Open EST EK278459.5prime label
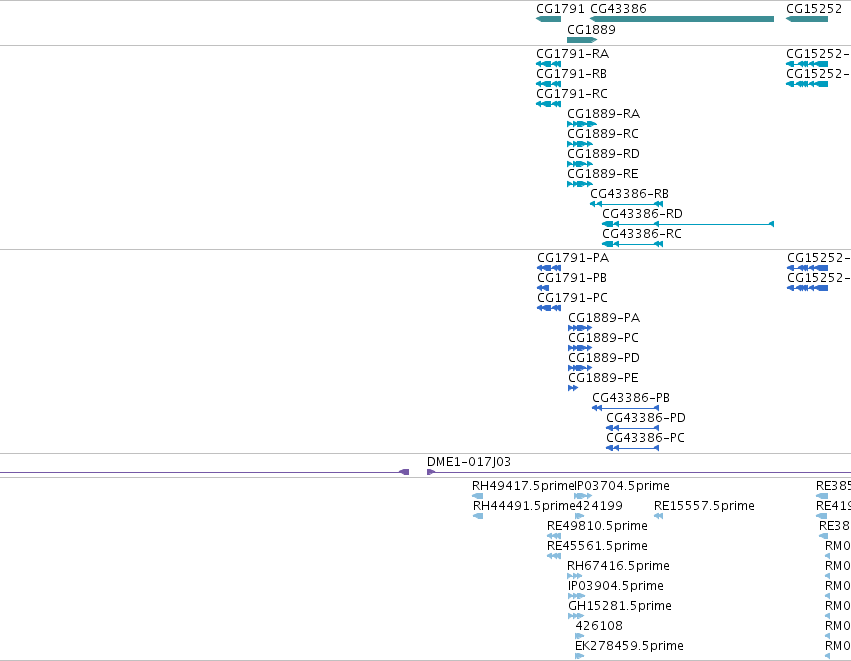The image size is (851, 661). click(x=629, y=646)
